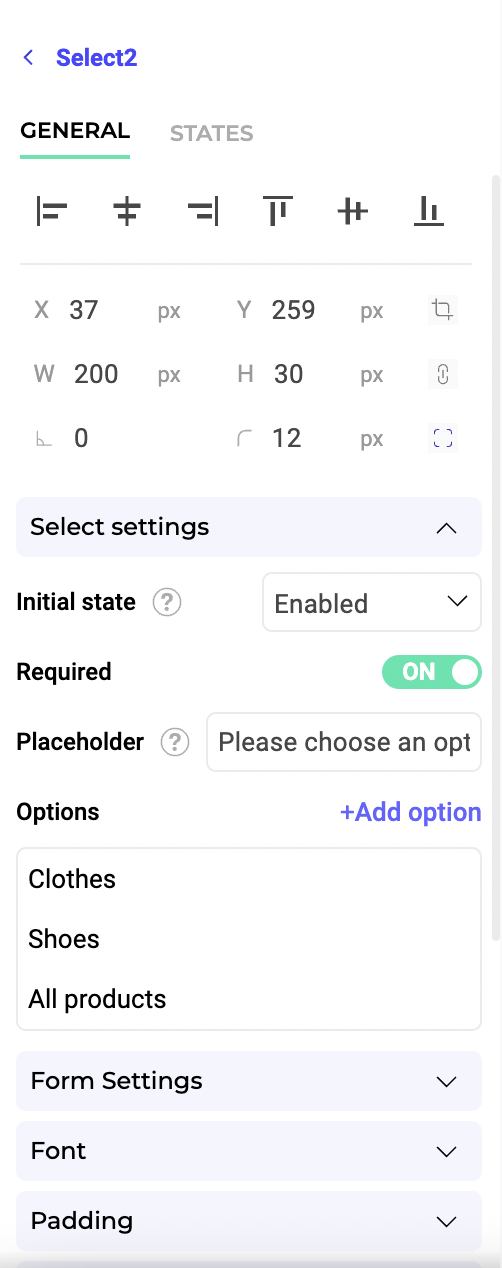Click the crop icon beside Y field
The width and height of the screenshot is (502, 1268).
442,310
